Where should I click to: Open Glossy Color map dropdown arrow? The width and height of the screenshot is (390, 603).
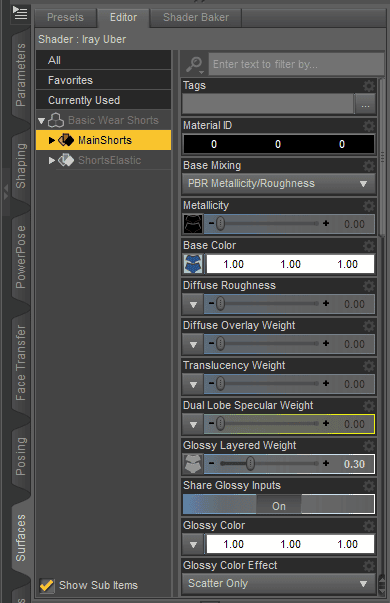[193, 545]
